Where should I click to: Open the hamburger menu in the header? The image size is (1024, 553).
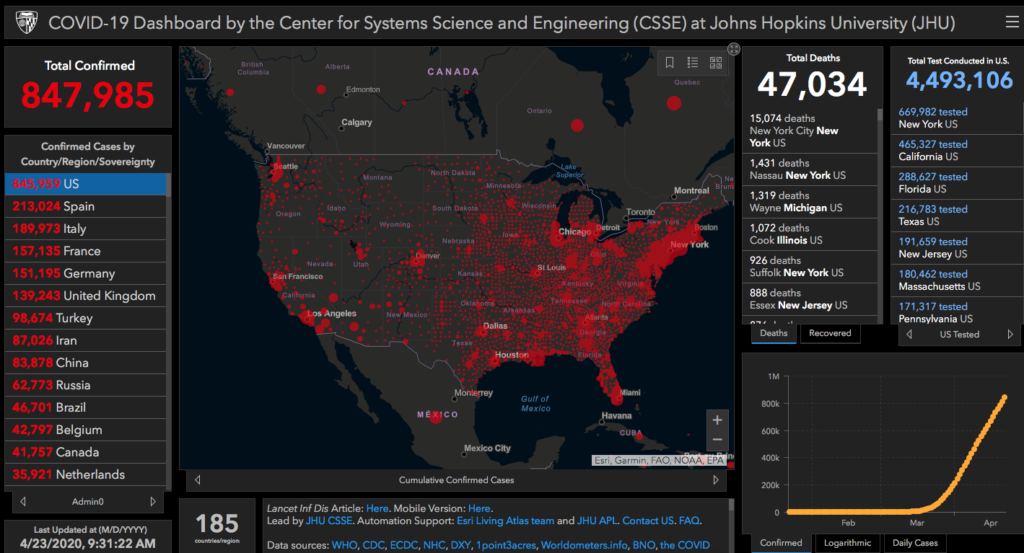(1009, 22)
